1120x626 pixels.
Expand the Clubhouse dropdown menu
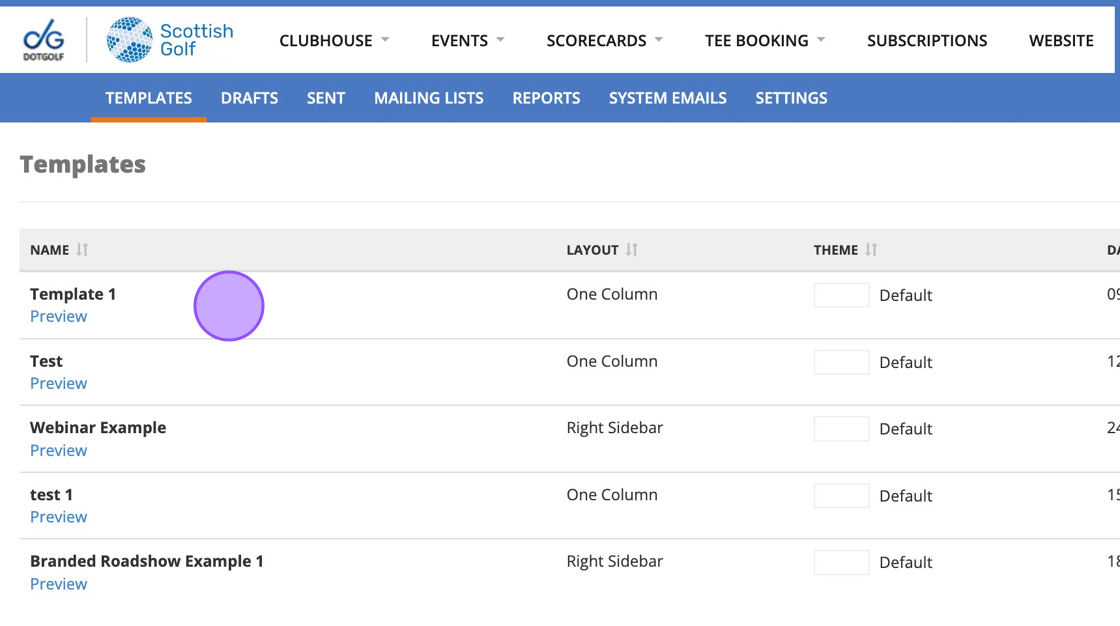(334, 41)
